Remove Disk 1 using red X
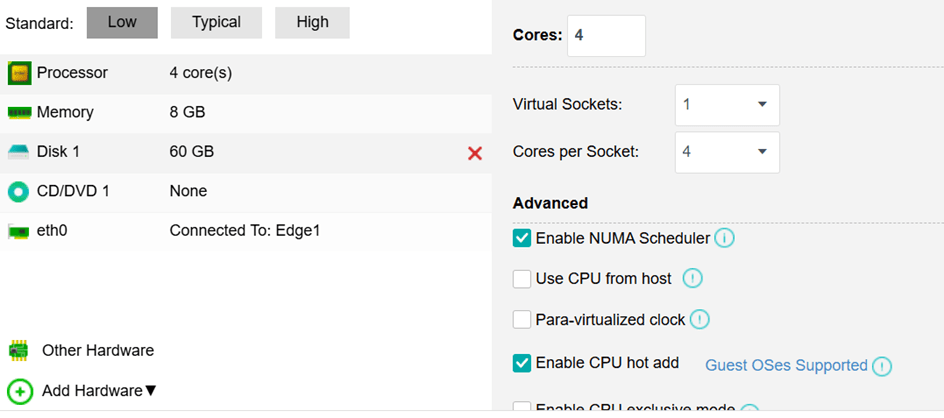Image resolution: width=944 pixels, height=418 pixels. coord(475,153)
